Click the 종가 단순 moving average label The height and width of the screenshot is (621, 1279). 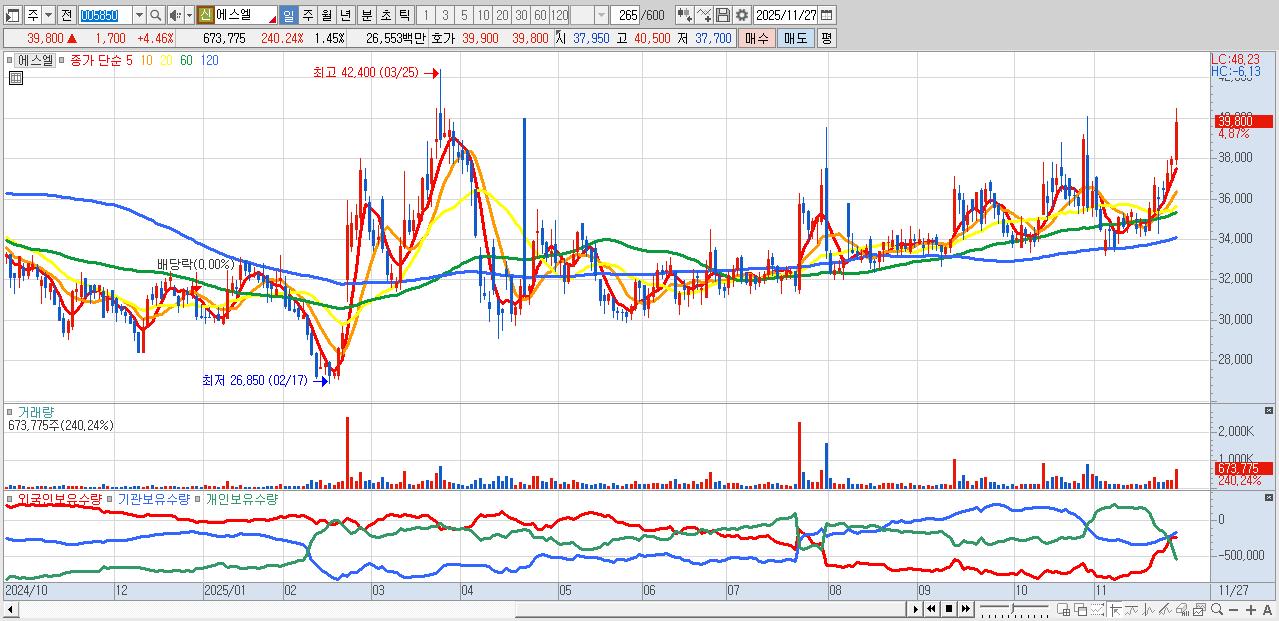pos(95,60)
